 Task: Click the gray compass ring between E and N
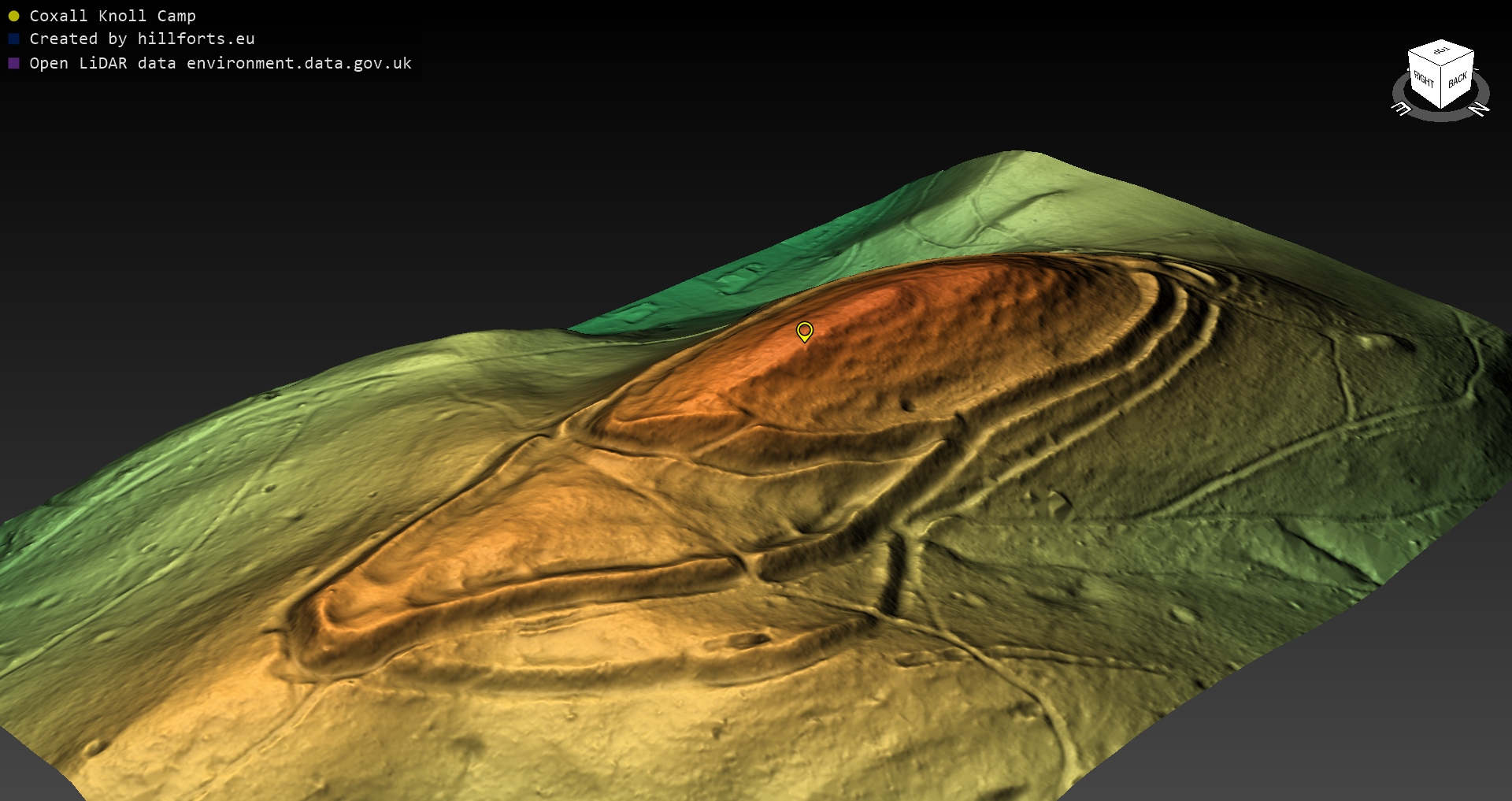(x=1441, y=117)
